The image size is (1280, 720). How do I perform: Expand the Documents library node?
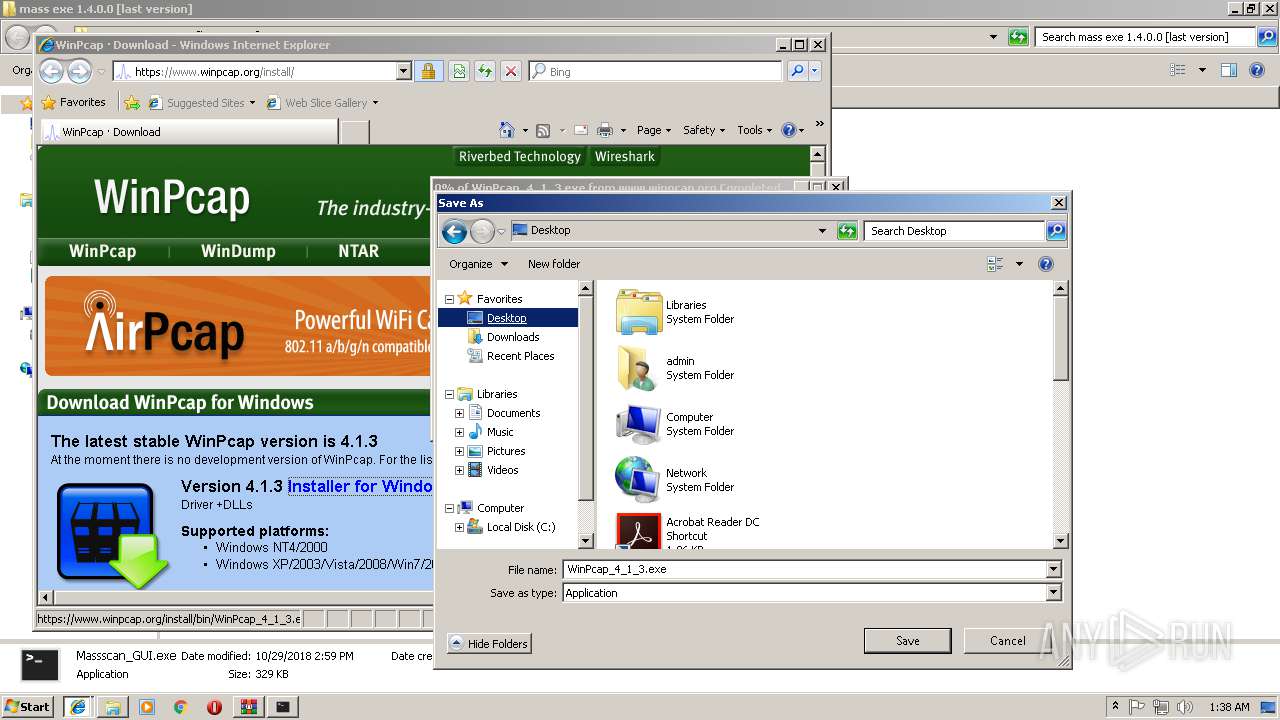pyautogui.click(x=460, y=413)
